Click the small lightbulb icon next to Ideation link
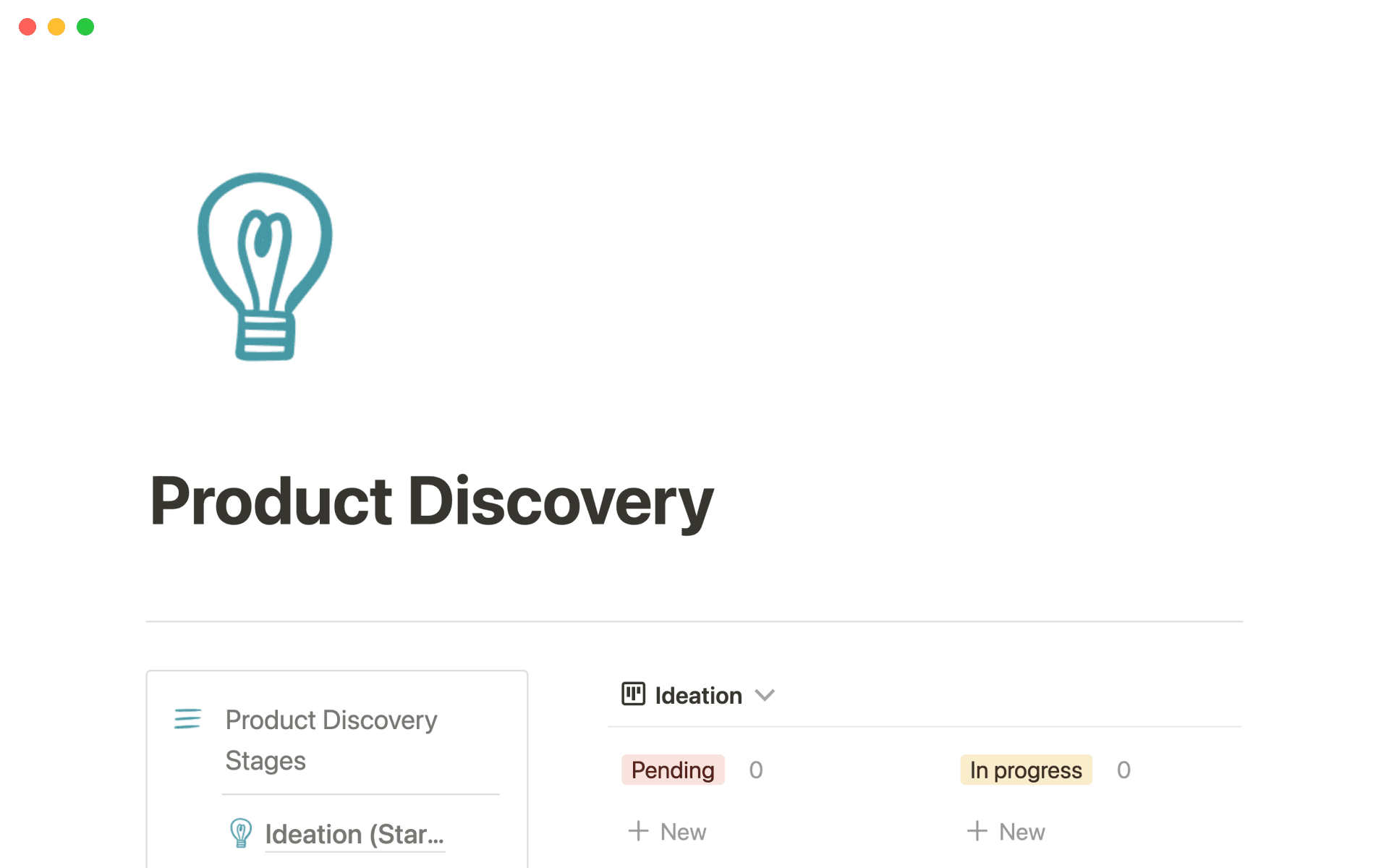 (x=241, y=833)
